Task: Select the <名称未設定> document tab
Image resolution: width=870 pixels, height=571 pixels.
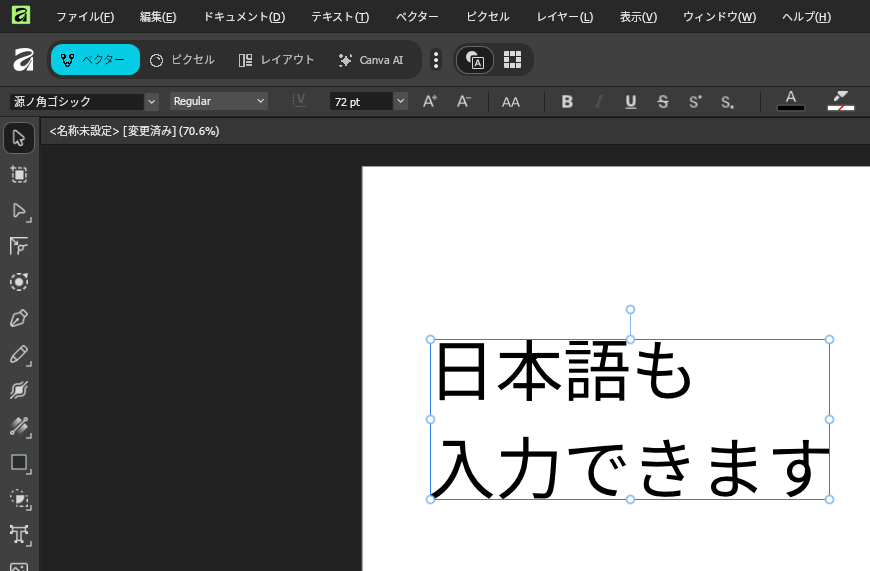Action: tap(134, 131)
